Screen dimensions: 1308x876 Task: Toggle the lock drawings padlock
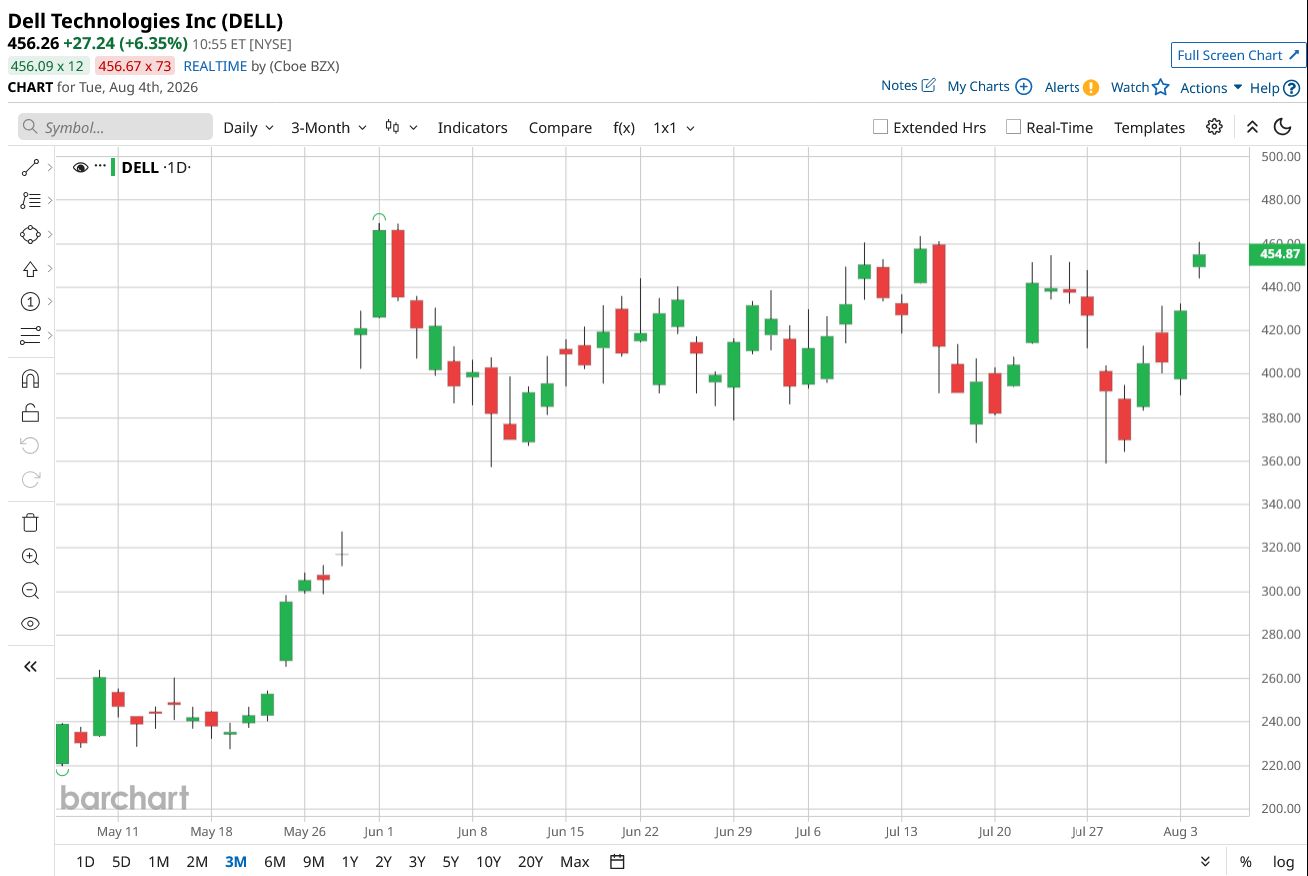pyautogui.click(x=30, y=412)
